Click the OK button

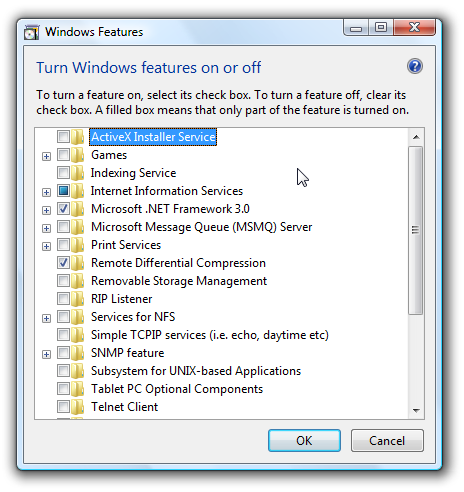point(304,441)
